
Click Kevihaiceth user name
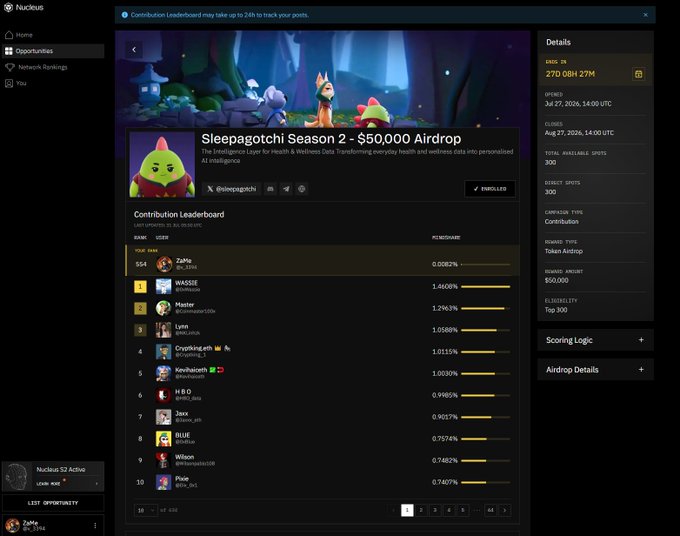[x=191, y=370]
